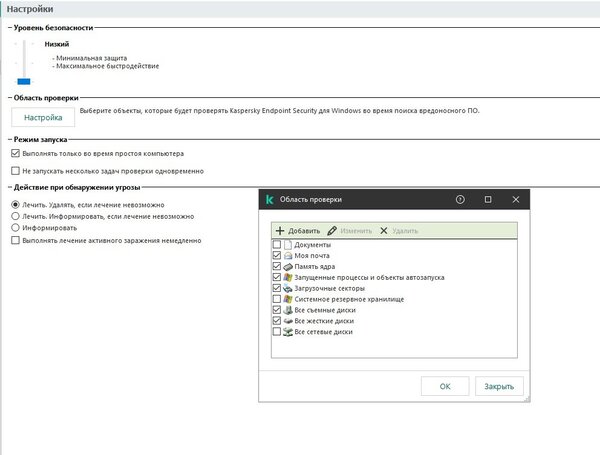Screen dimensions: 600x455
Task: Click the Максимальное быстродействие description line
Action: pos(106,66)
